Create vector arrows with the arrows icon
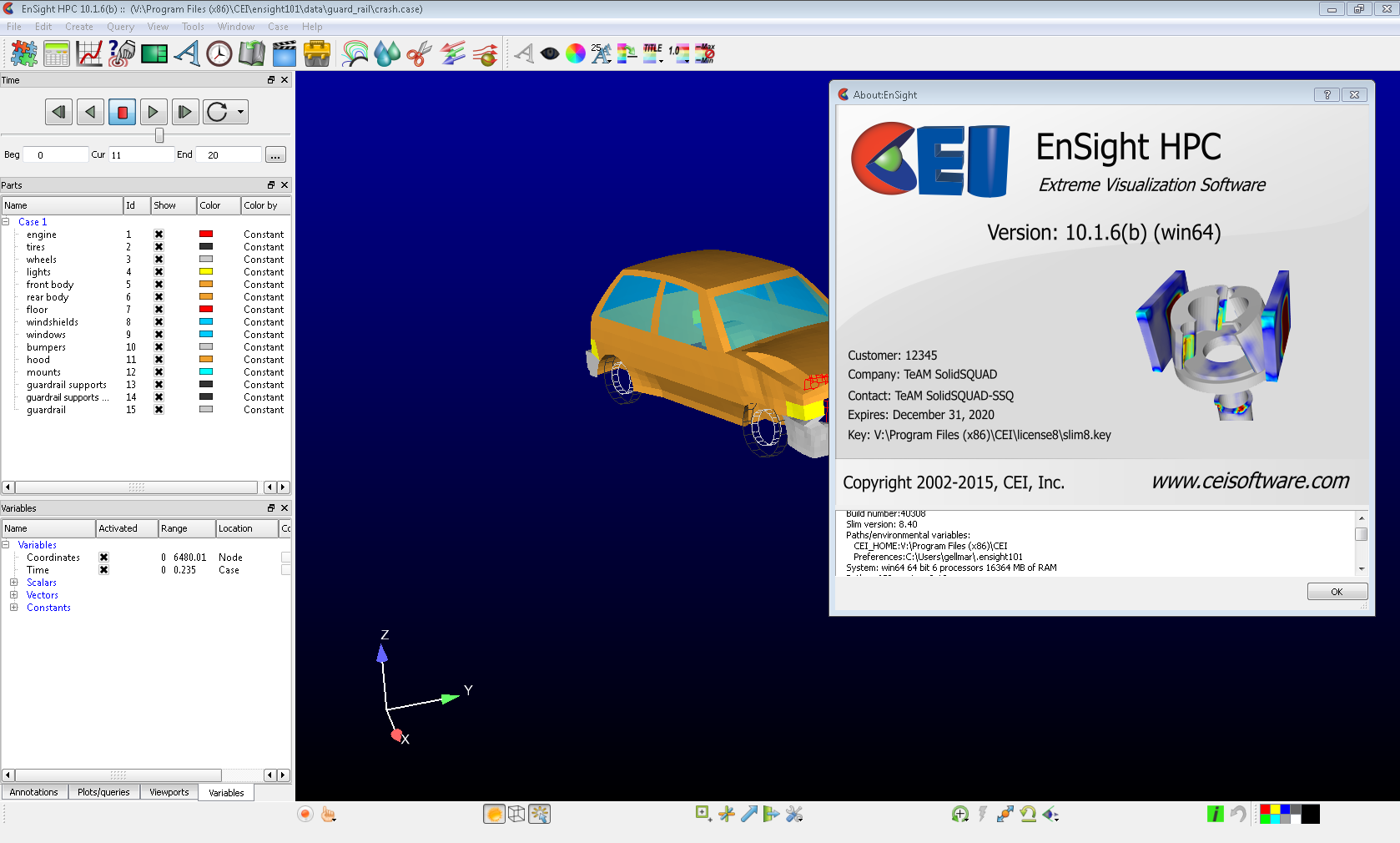Image resolution: width=1400 pixels, height=843 pixels. click(453, 53)
